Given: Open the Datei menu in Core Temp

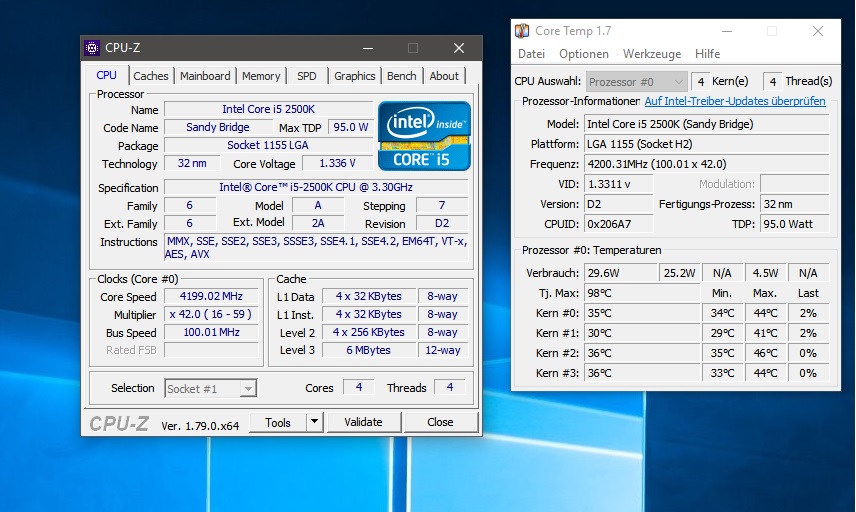Looking at the screenshot, I should coord(531,54).
